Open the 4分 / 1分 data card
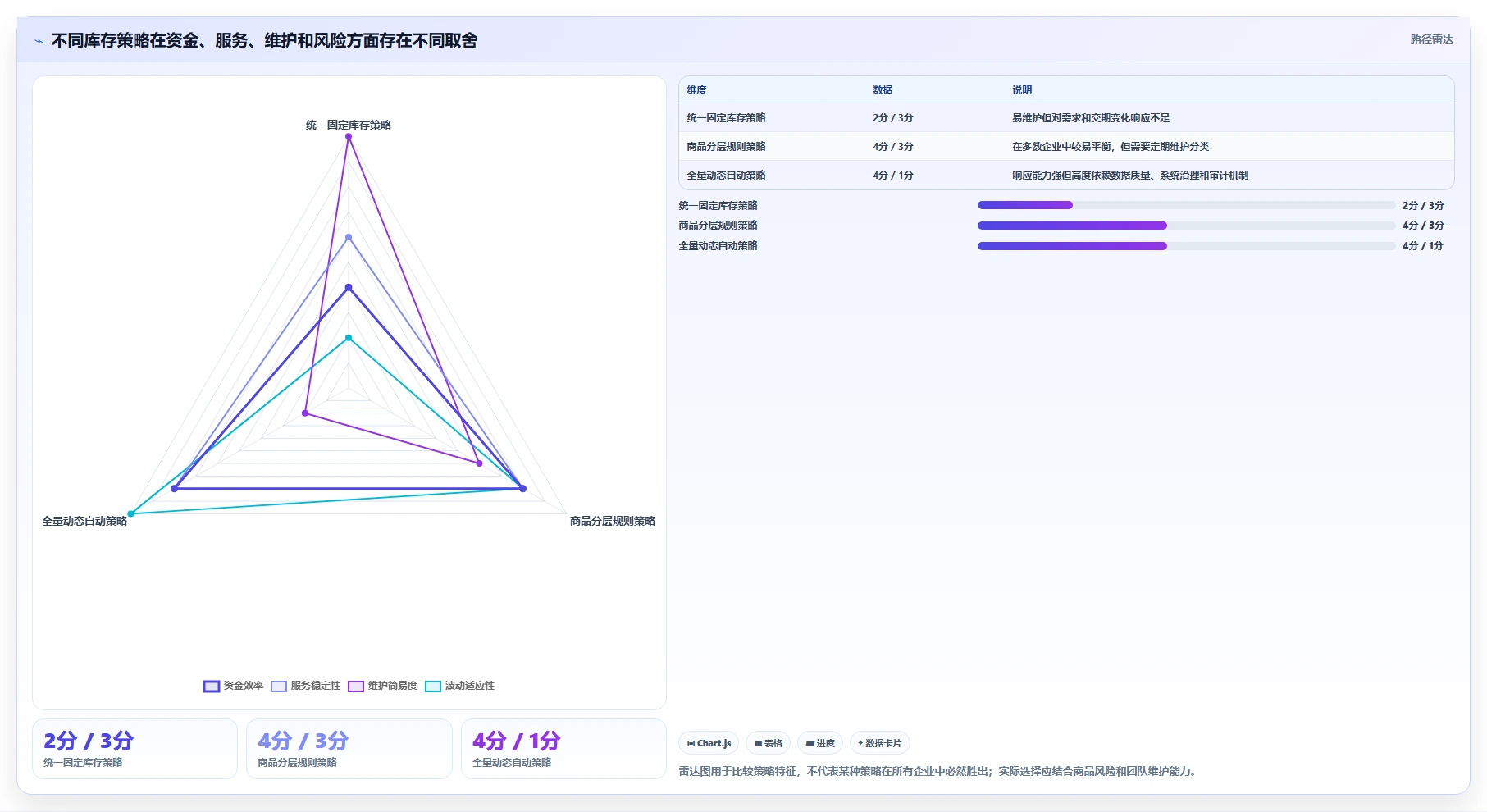The image size is (1487, 812). 563,749
